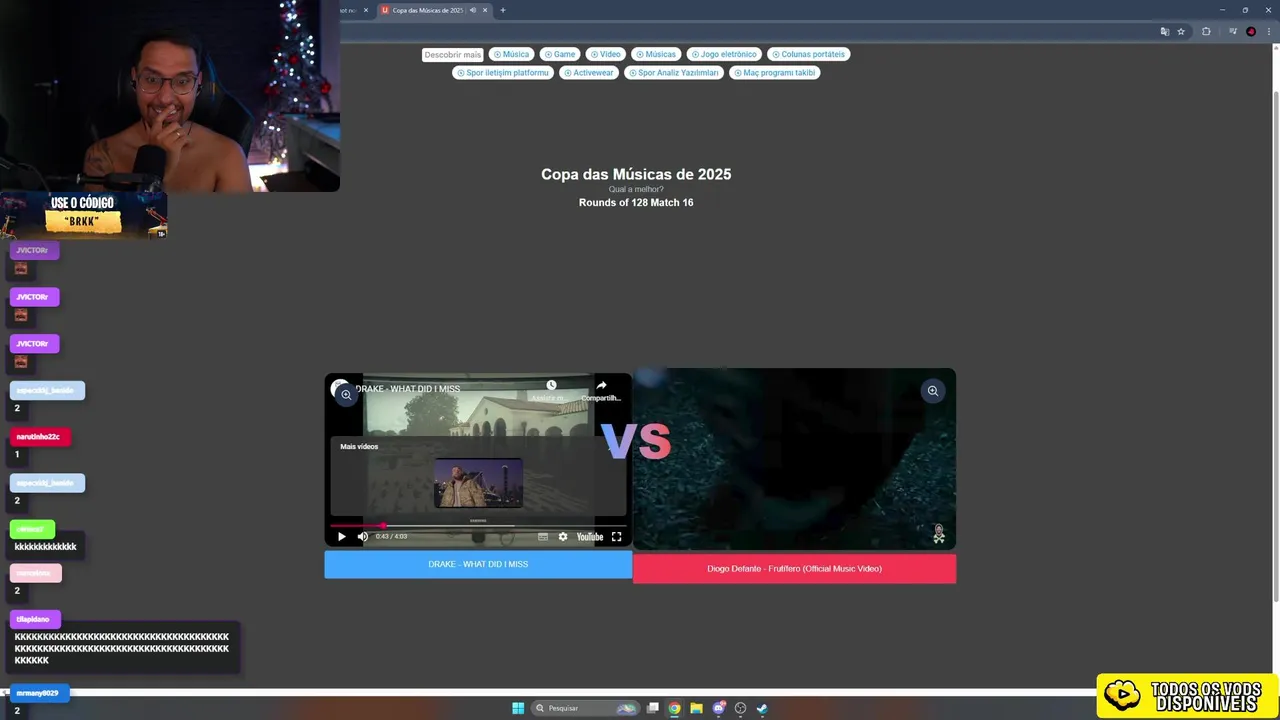
Task: Zoom the Drake video with magnifier icon
Action: tap(346, 395)
